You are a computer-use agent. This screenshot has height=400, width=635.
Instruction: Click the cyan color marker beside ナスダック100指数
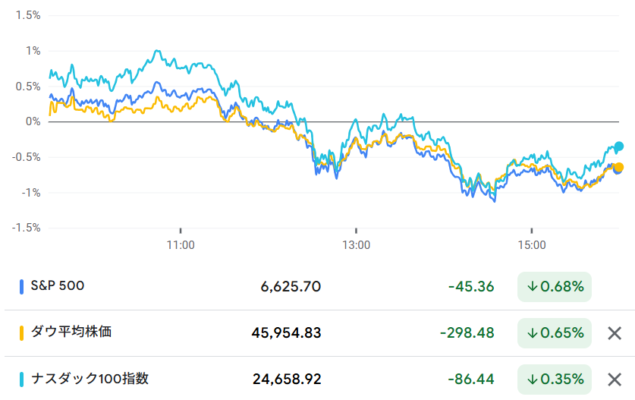click(x=22, y=380)
